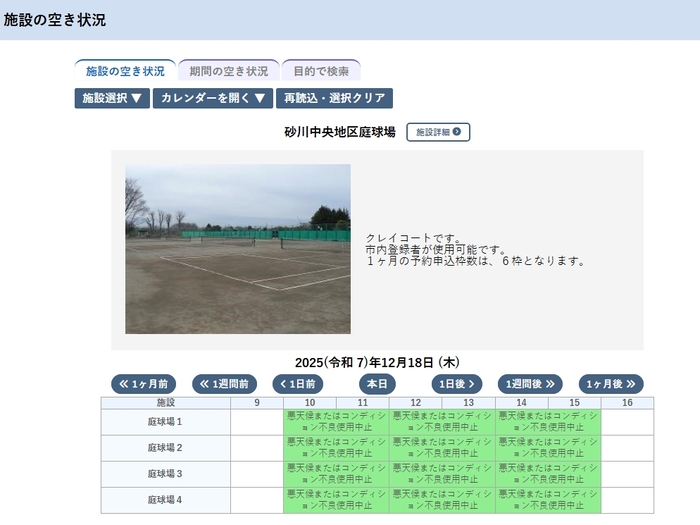Viewport: 700px width, 525px height.
Task: Click 庭球場4 green cell at 10-11
Action: (x=336, y=500)
